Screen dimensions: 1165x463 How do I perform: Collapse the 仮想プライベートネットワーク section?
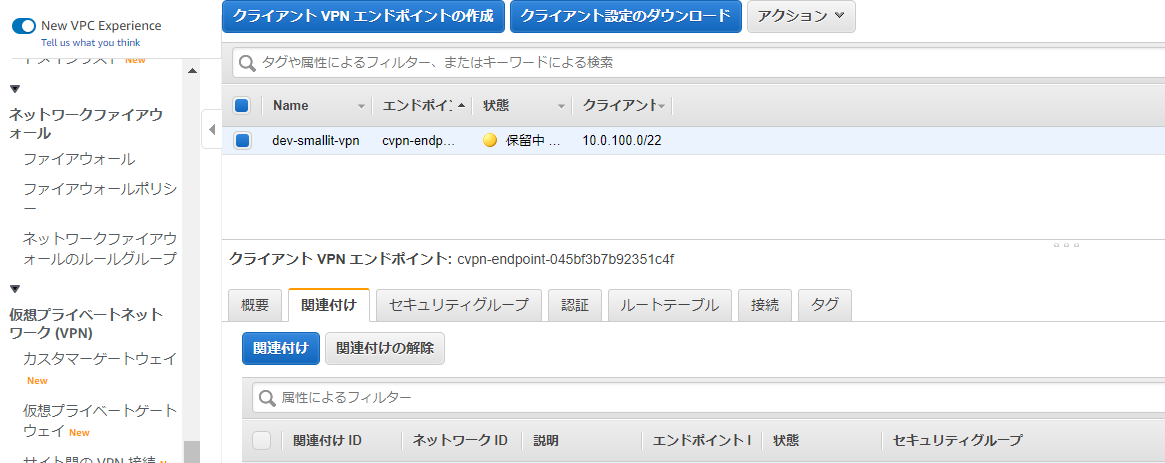click(15, 289)
